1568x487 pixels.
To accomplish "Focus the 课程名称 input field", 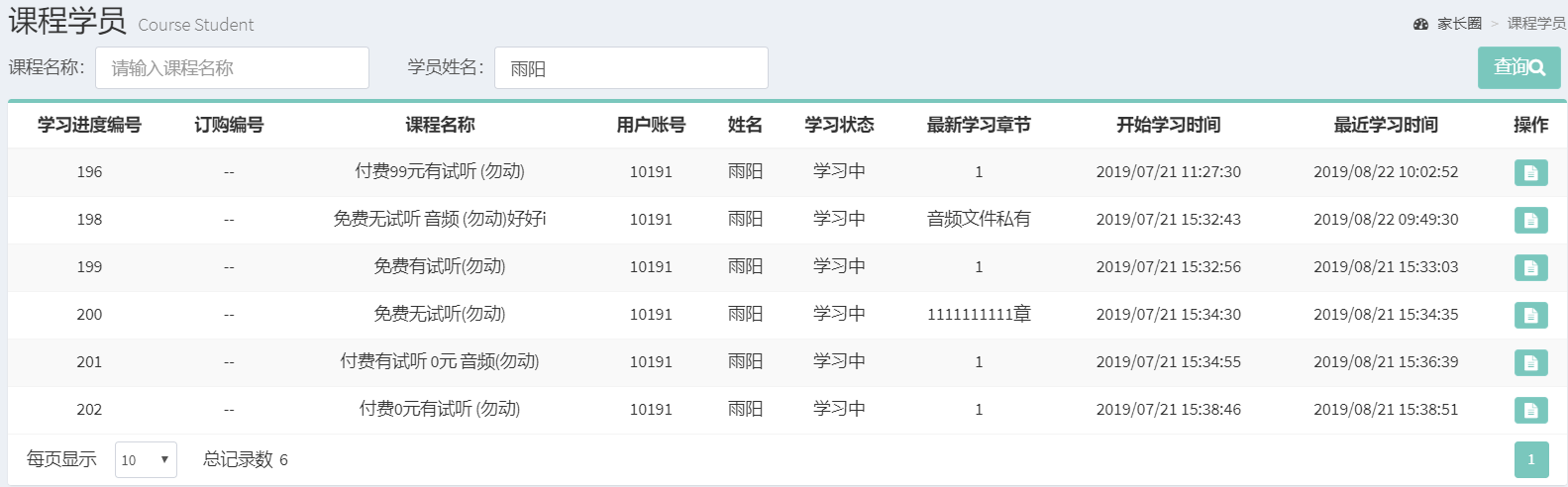I will [x=232, y=68].
